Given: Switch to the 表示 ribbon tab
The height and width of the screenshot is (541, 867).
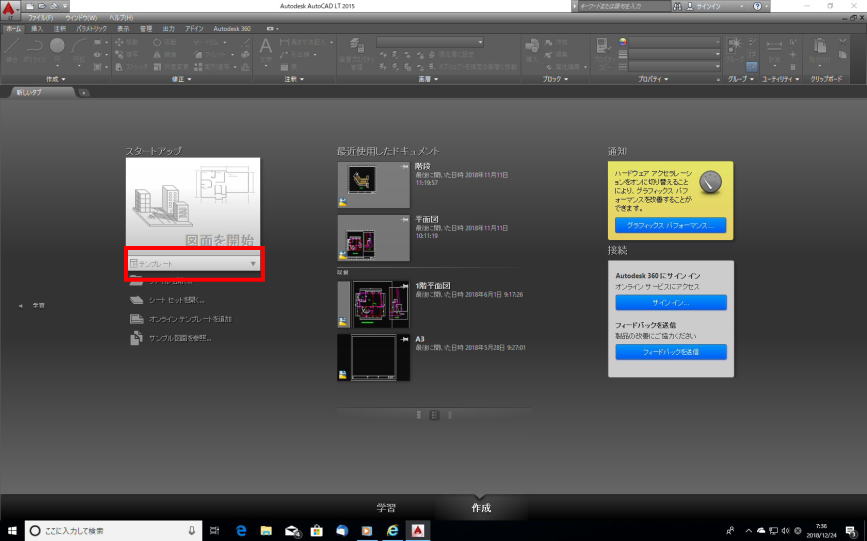Looking at the screenshot, I should (123, 28).
